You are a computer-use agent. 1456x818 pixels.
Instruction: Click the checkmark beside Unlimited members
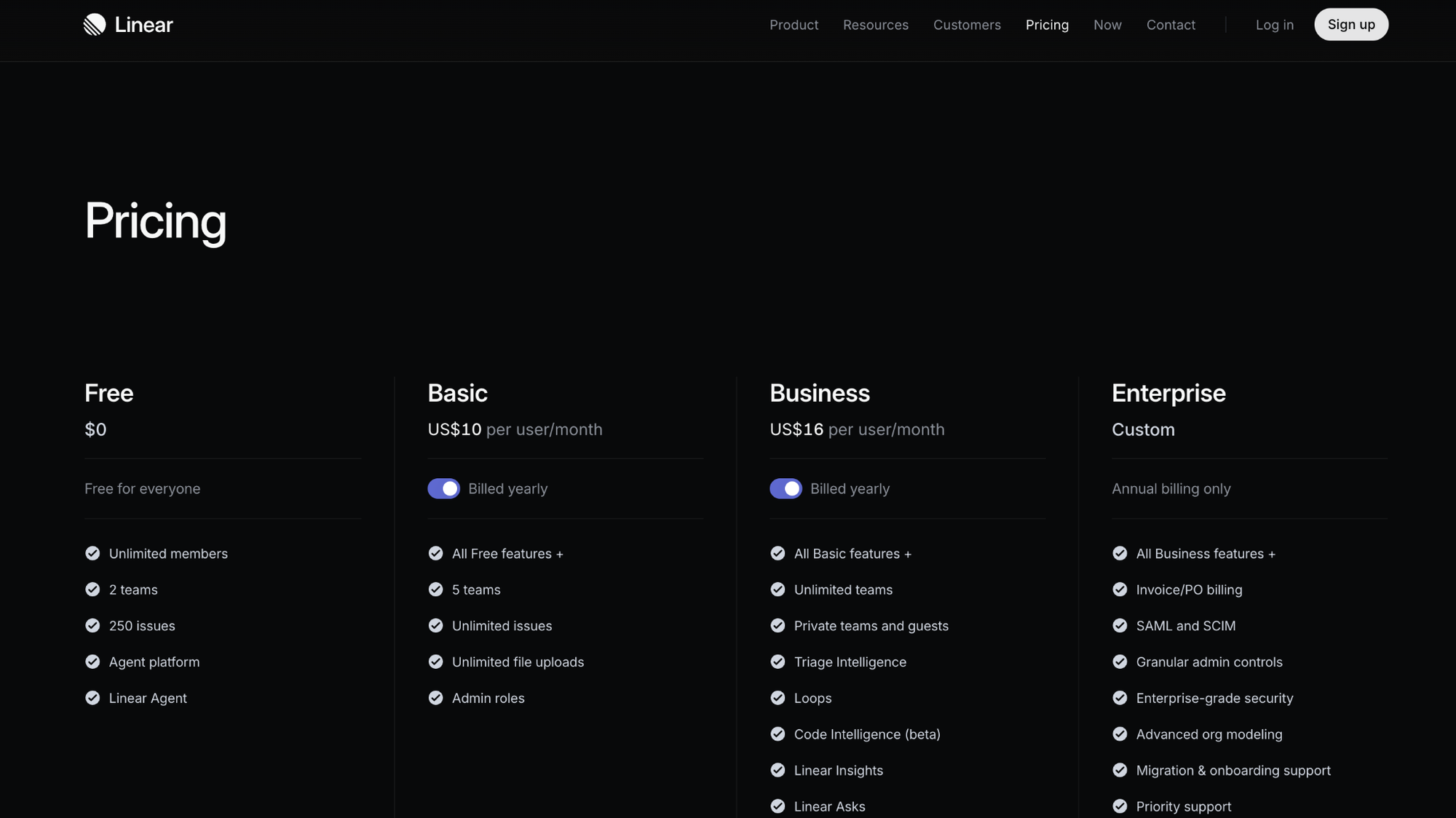[92, 553]
